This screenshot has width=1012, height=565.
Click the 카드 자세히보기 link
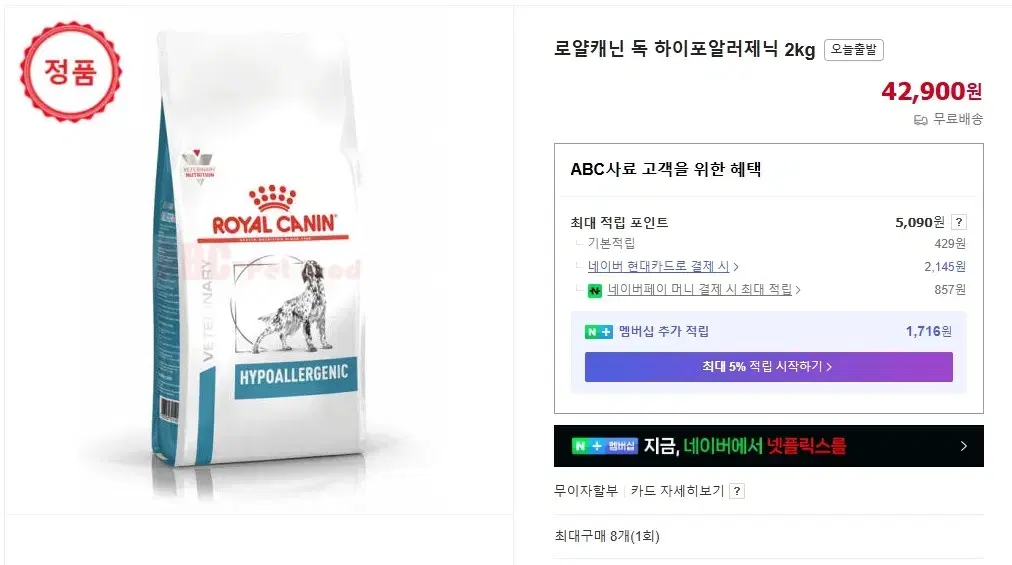point(677,491)
